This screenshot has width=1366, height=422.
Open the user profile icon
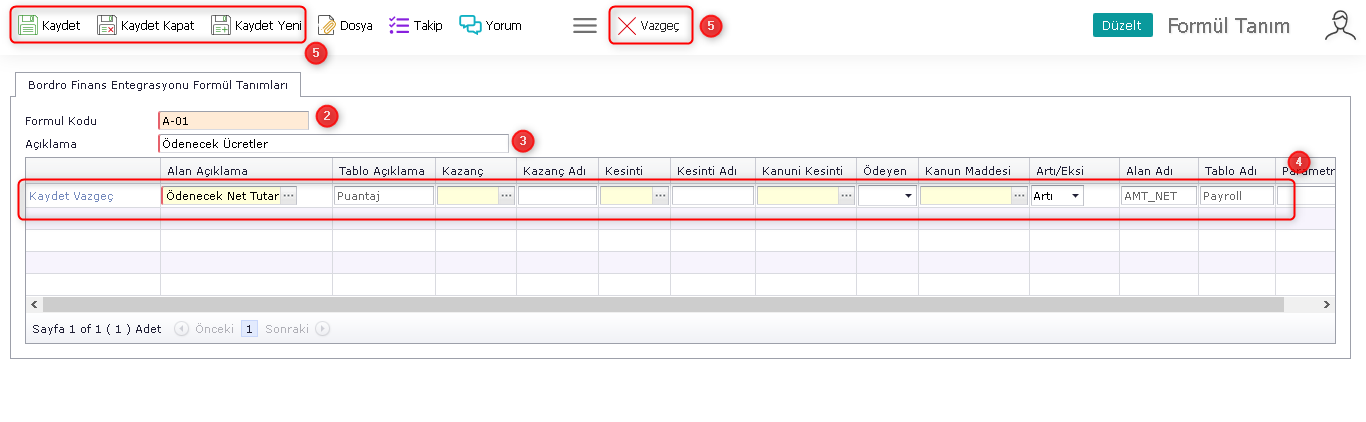click(x=1339, y=26)
